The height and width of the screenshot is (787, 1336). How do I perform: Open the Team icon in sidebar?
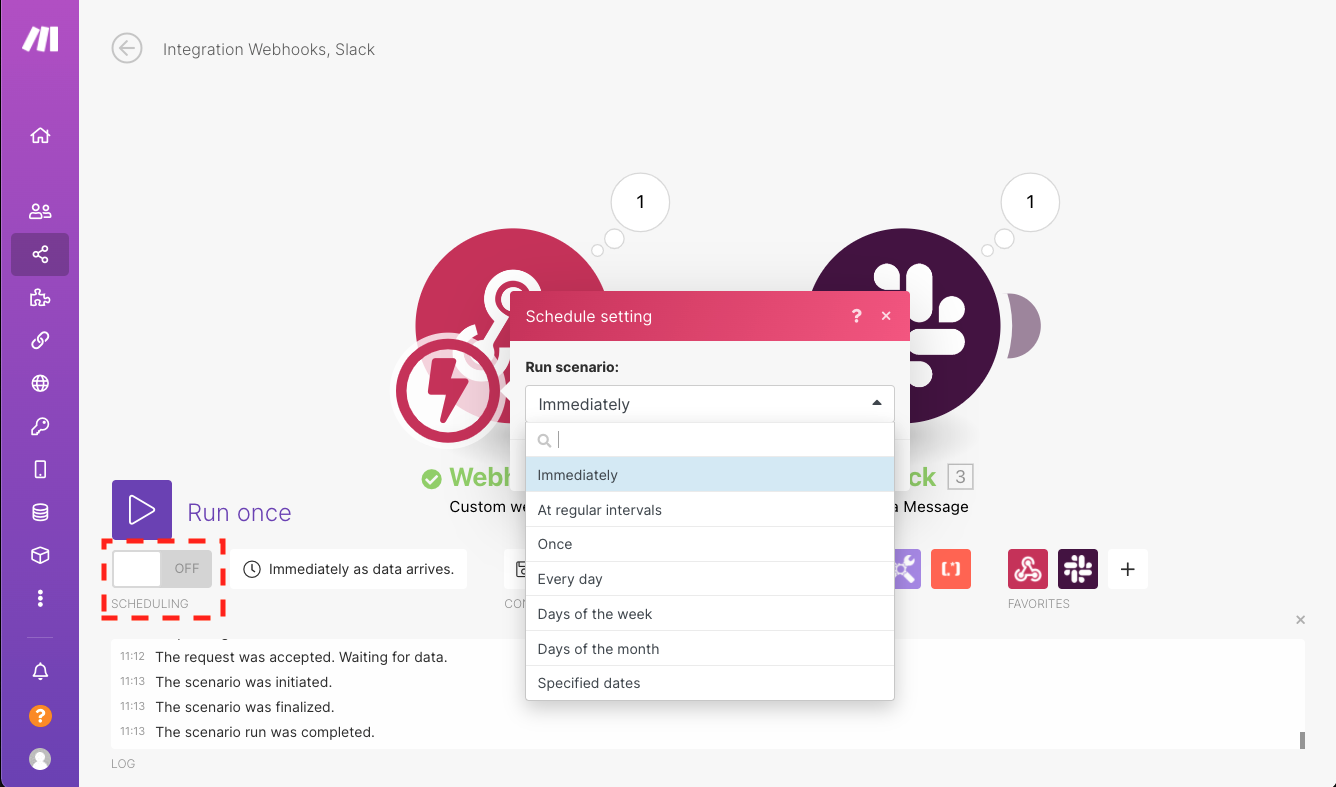click(40, 211)
